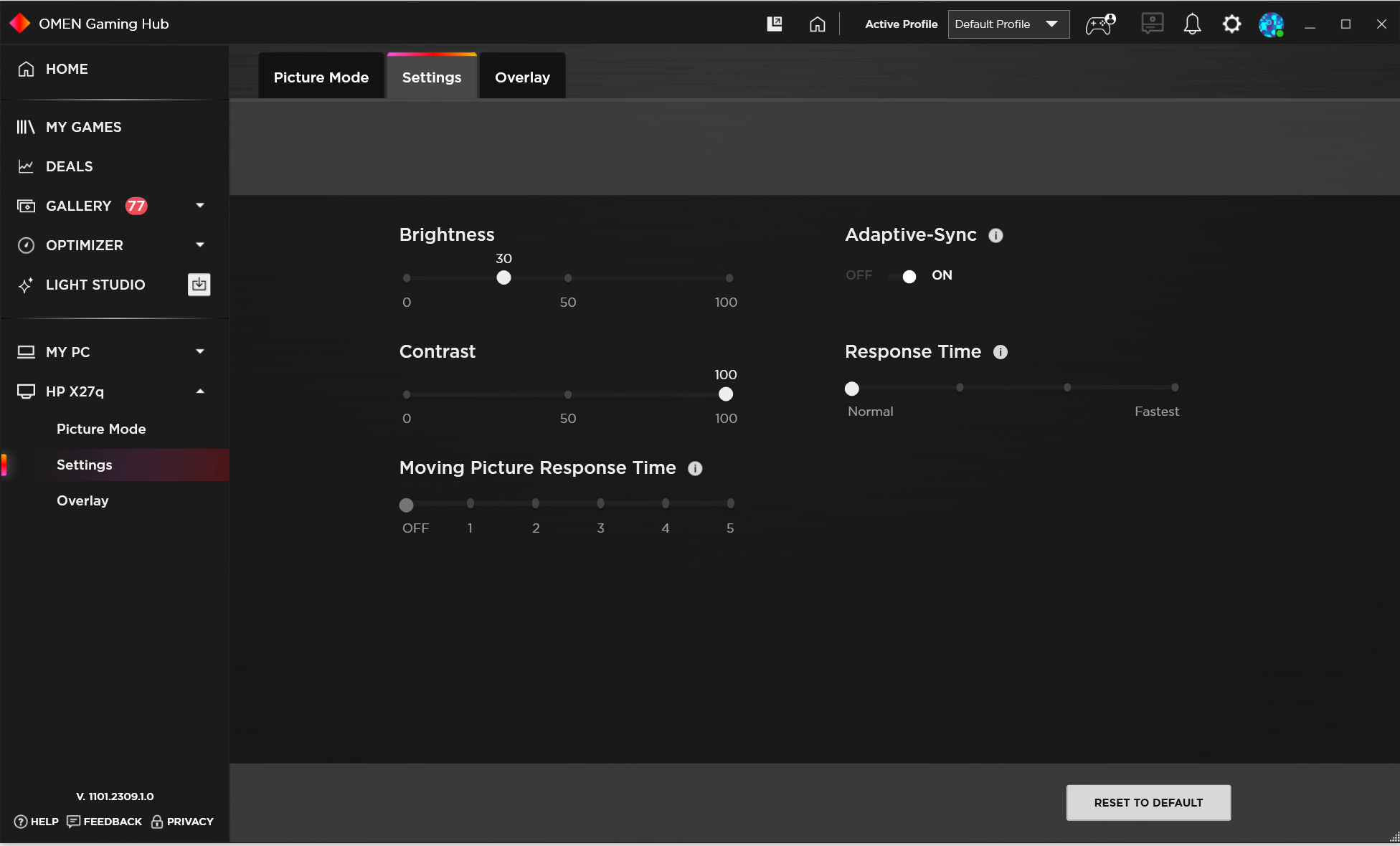Viewport: 1400px width, 846px height.
Task: Open the Gallery with 77 items
Action: [78, 206]
